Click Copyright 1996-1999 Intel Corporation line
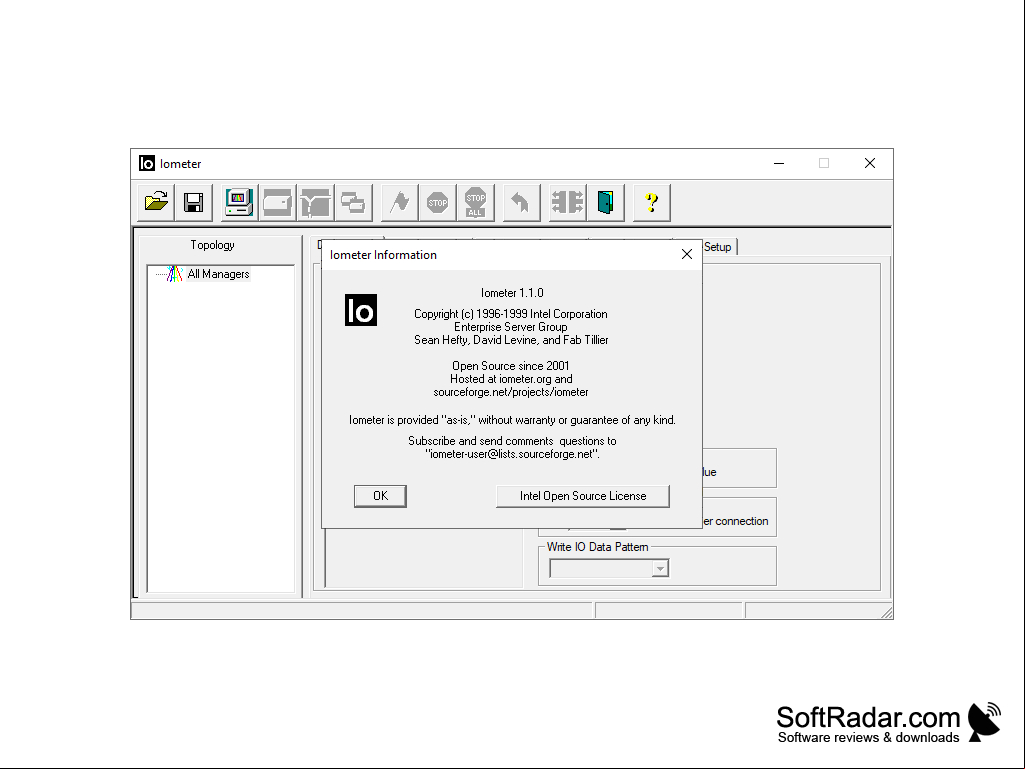 (511, 314)
